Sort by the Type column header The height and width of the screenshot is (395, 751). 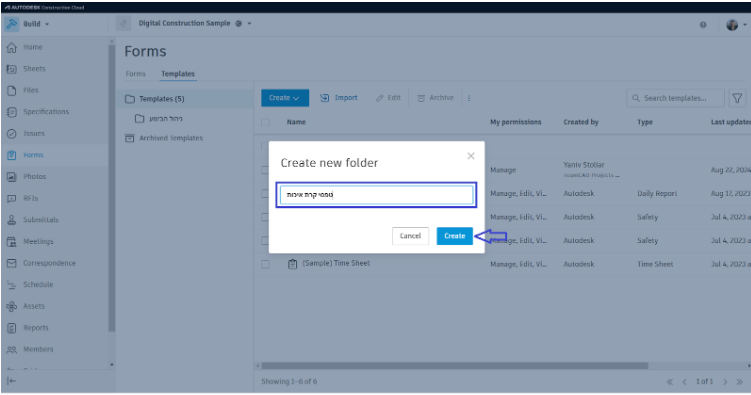point(645,123)
